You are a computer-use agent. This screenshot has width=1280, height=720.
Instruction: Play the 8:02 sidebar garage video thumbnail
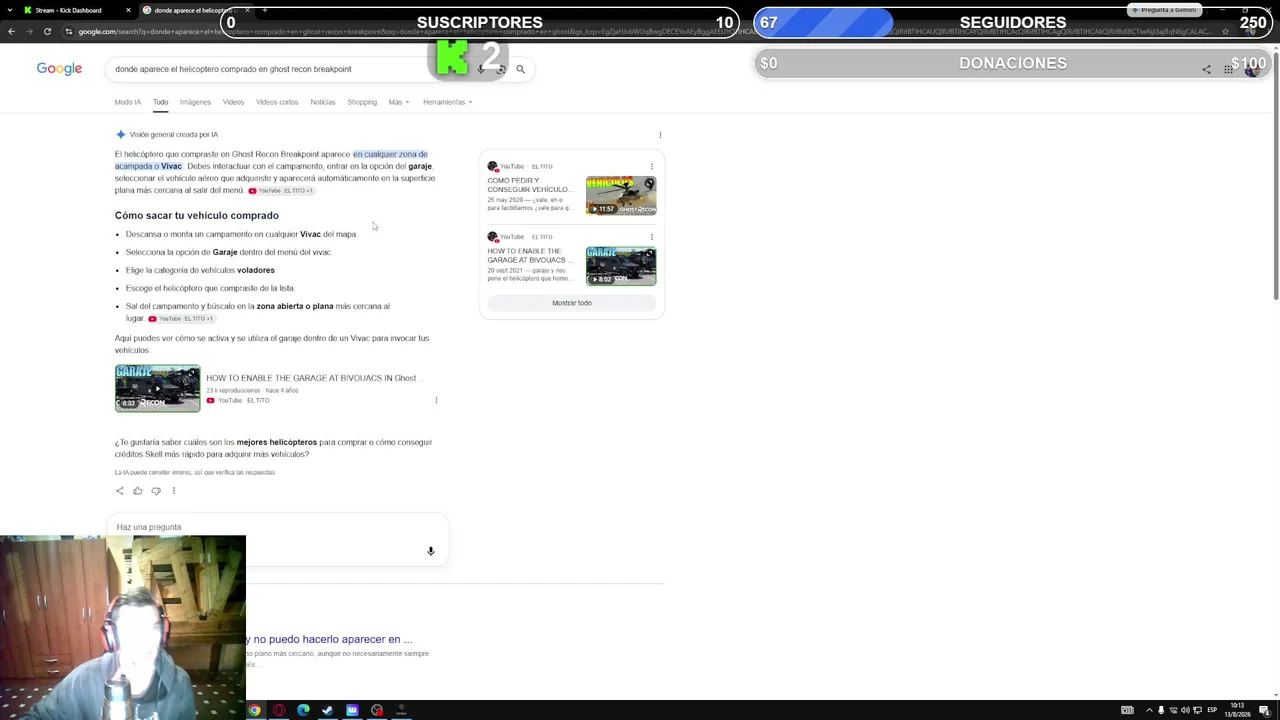click(621, 266)
